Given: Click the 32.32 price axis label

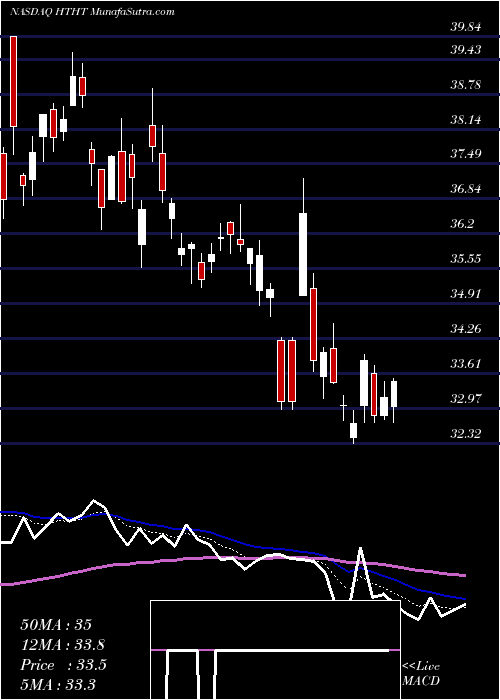Looking at the screenshot, I should click(466, 433).
